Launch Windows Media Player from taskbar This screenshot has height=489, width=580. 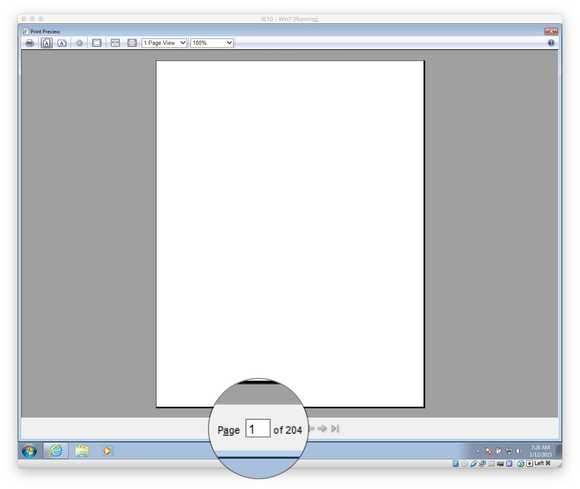(x=107, y=451)
